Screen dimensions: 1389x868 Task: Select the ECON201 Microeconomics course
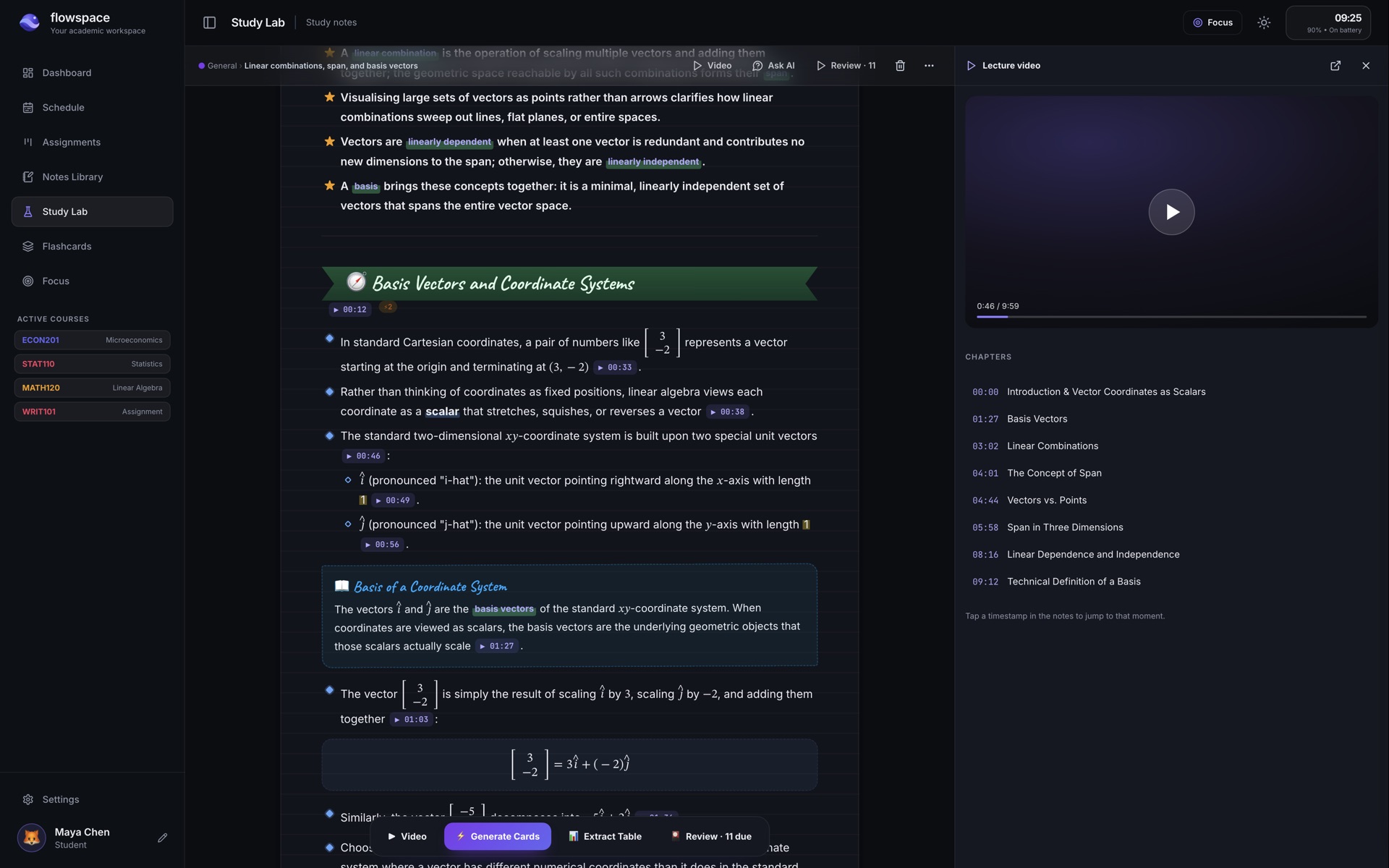(92, 340)
